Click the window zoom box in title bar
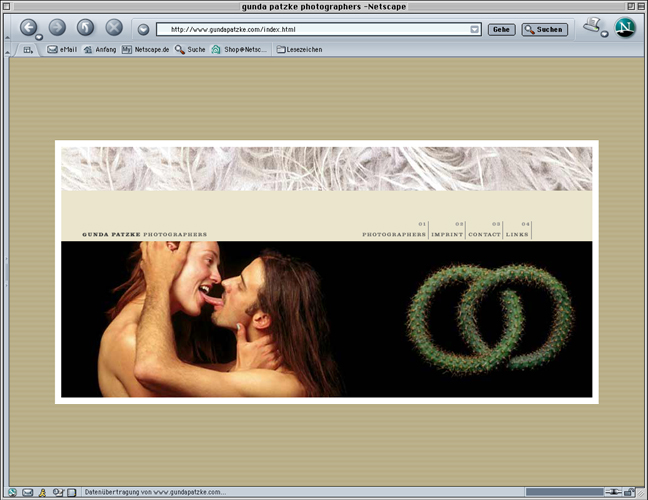The height and width of the screenshot is (500, 648). coord(631,6)
